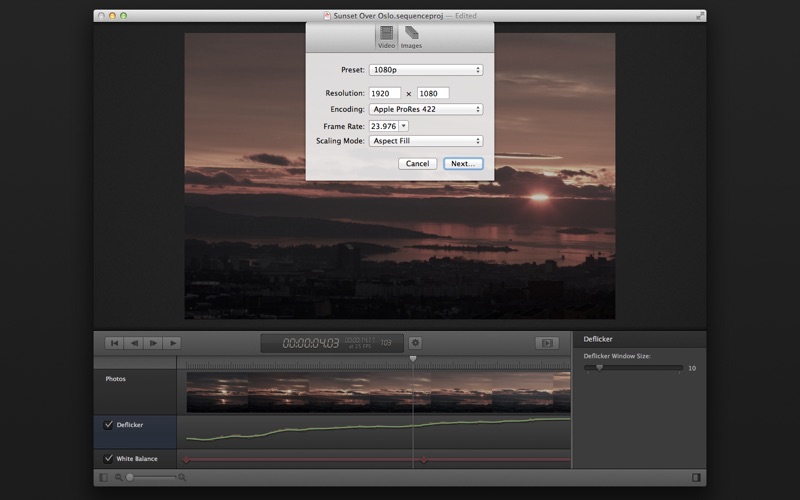Open the Frame Rate combo box arrow

click(x=403, y=126)
